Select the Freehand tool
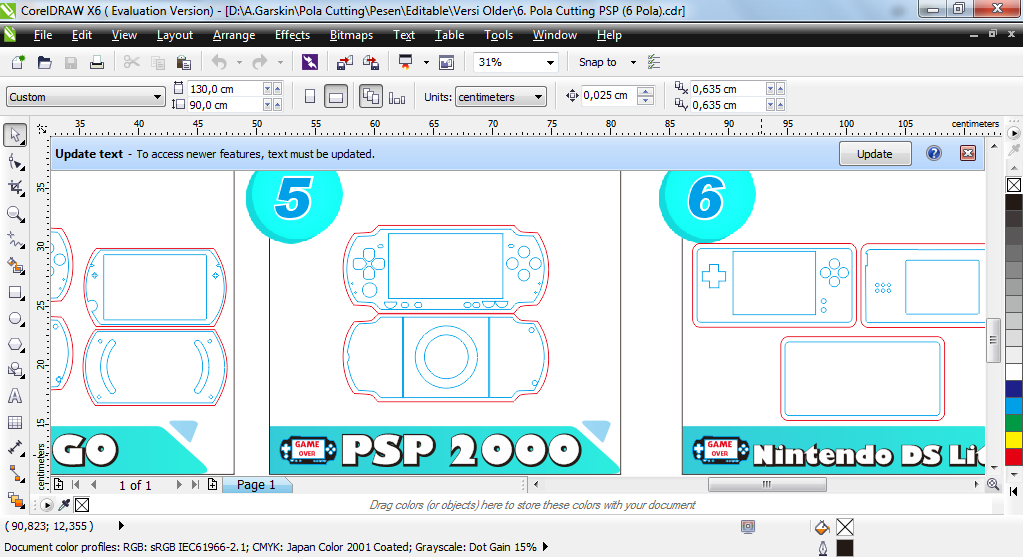1023x557 pixels. click(15, 240)
